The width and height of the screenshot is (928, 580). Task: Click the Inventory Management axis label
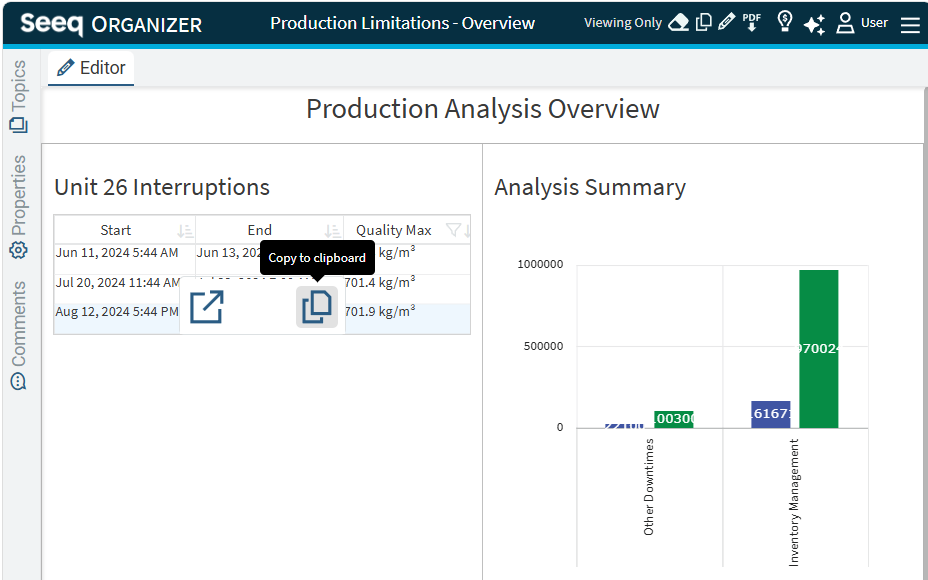coord(794,502)
